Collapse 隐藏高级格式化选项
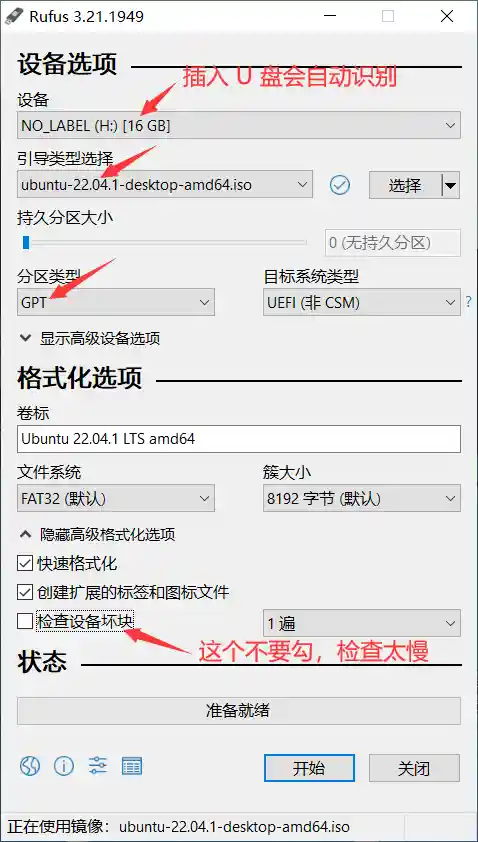The image size is (478, 842). 97,534
